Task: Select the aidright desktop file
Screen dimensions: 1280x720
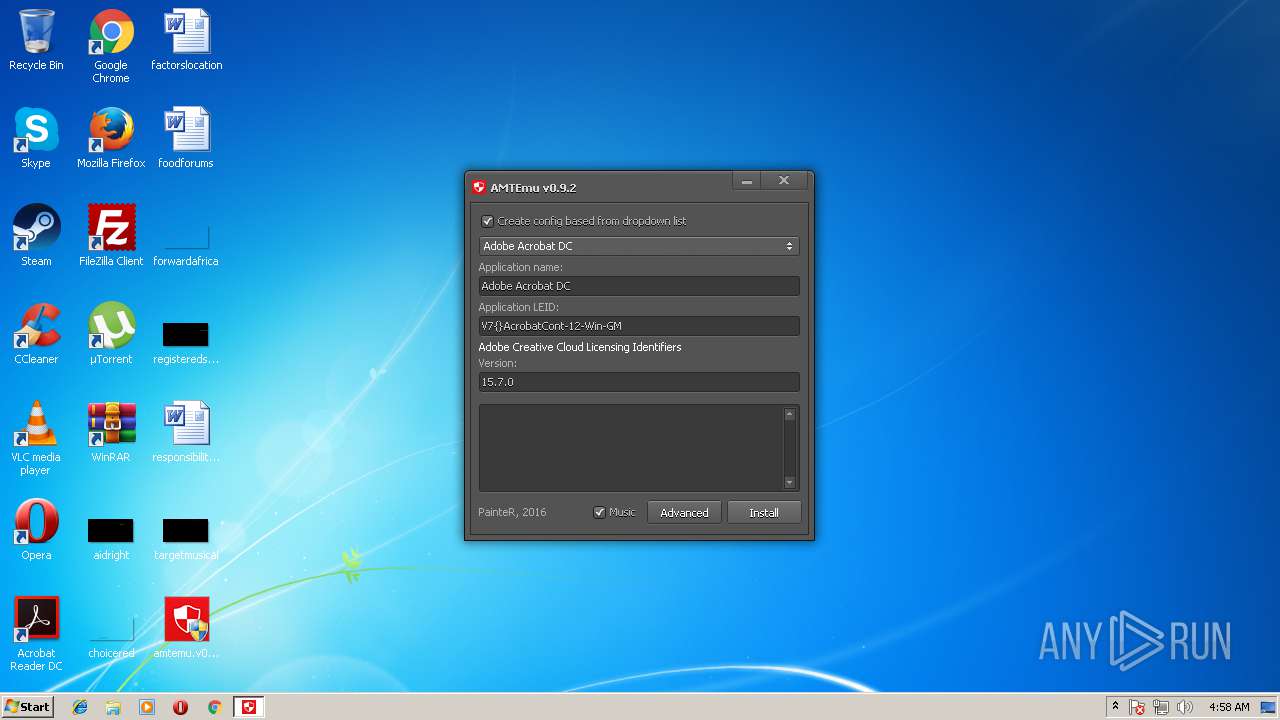Action: [x=111, y=539]
